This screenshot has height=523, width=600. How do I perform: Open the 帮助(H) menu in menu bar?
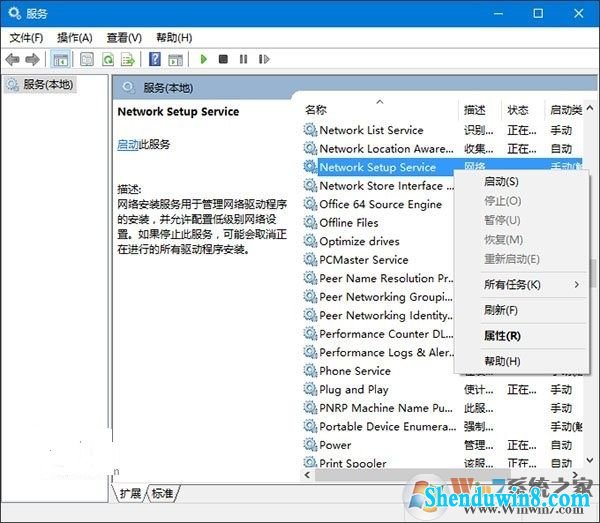[174, 37]
